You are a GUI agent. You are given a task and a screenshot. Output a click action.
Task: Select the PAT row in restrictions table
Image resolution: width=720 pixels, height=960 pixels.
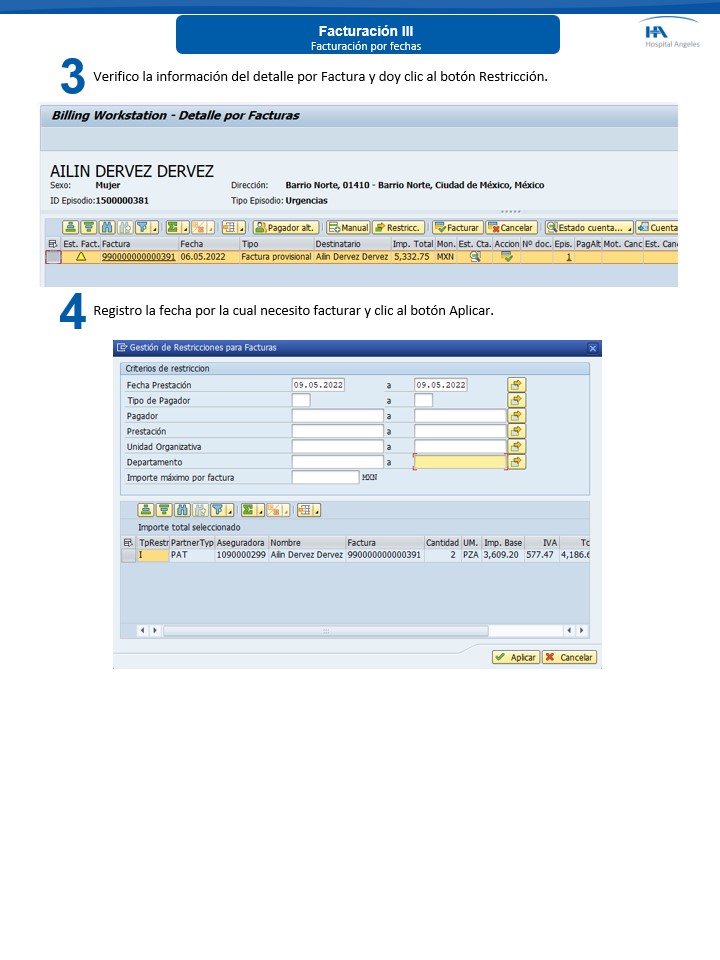pos(128,555)
